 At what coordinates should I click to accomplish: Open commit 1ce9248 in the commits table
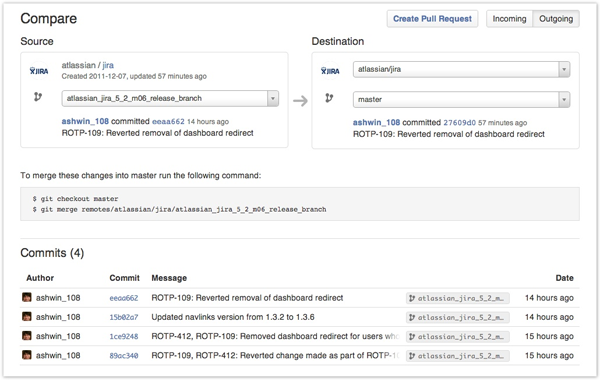click(x=124, y=337)
